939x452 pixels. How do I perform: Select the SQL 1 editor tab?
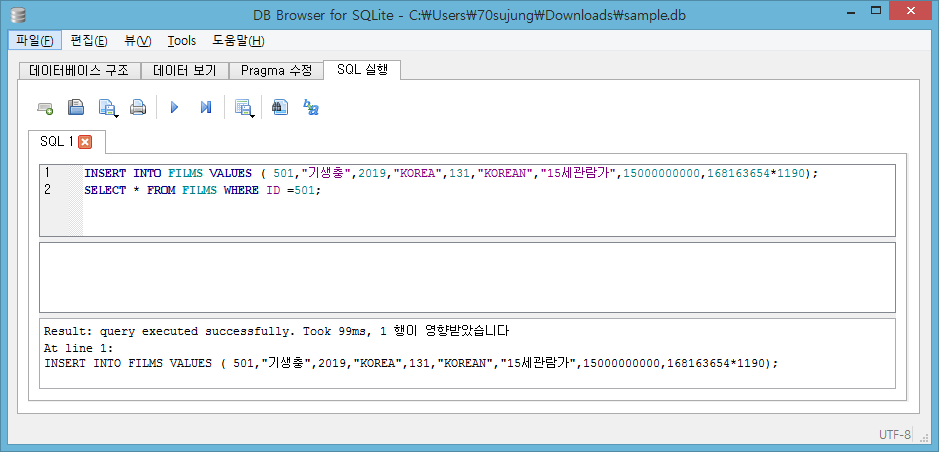click(x=56, y=142)
